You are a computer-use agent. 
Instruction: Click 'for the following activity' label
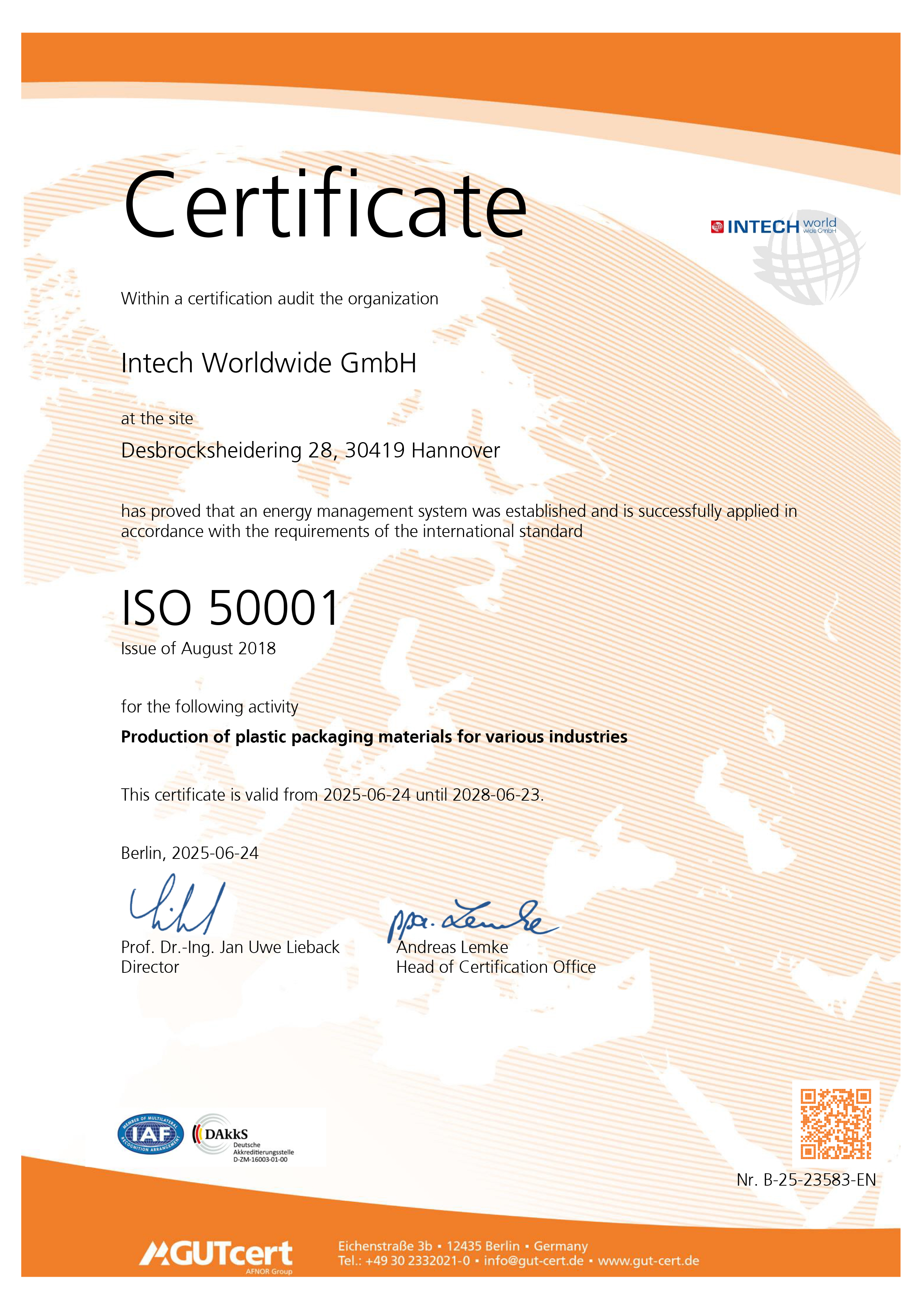210,707
